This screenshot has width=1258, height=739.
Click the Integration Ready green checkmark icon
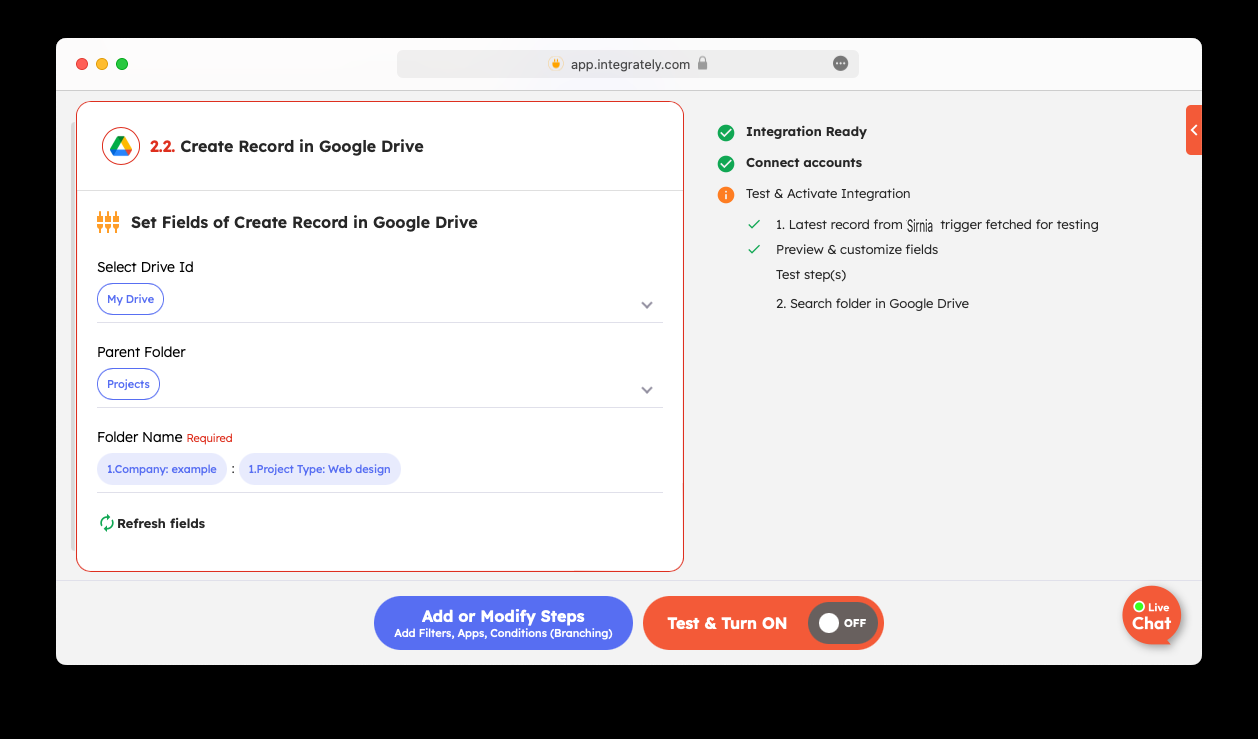coord(726,132)
